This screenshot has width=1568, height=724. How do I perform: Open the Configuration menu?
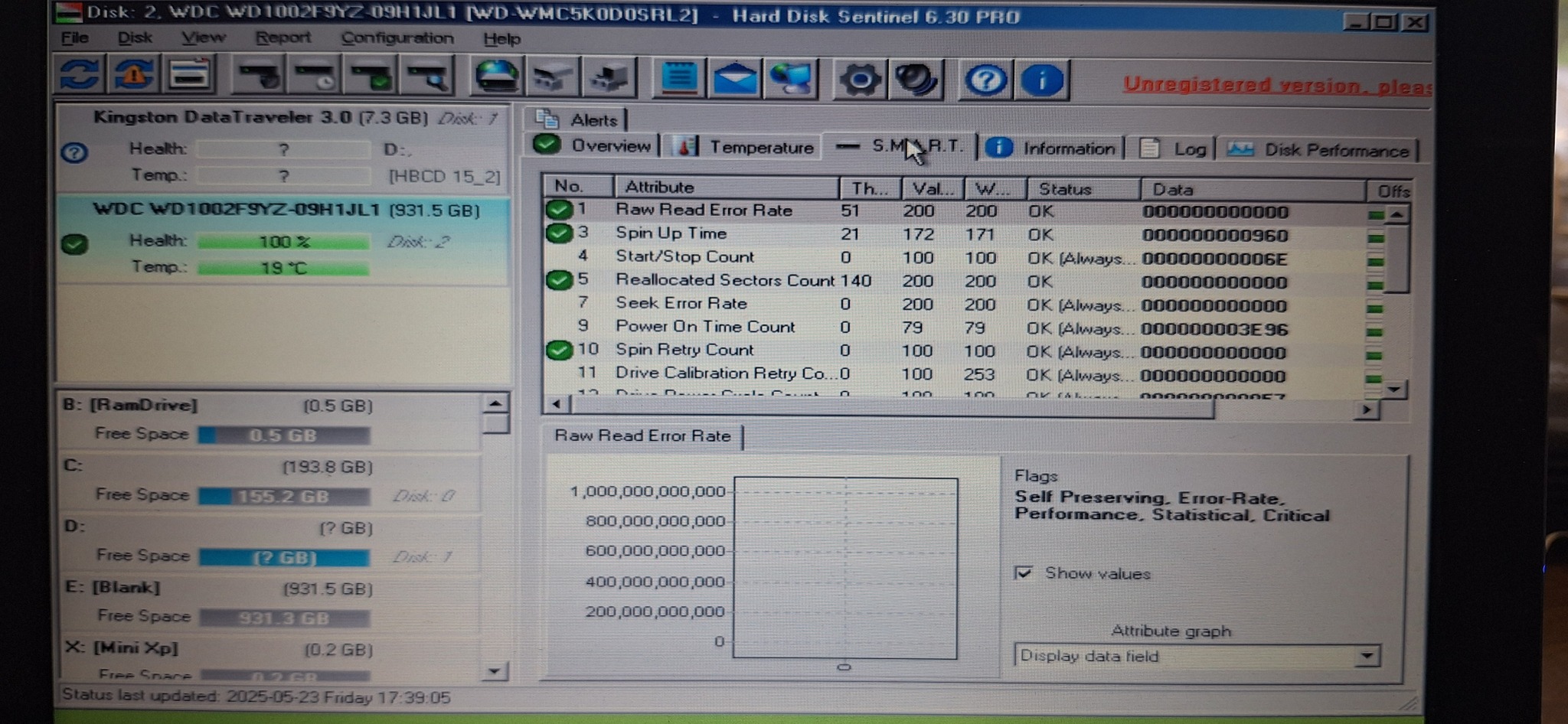(397, 38)
